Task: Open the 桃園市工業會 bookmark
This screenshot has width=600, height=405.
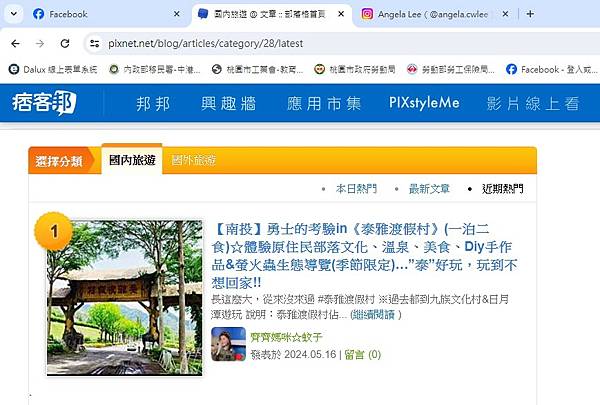Action: coord(258,69)
